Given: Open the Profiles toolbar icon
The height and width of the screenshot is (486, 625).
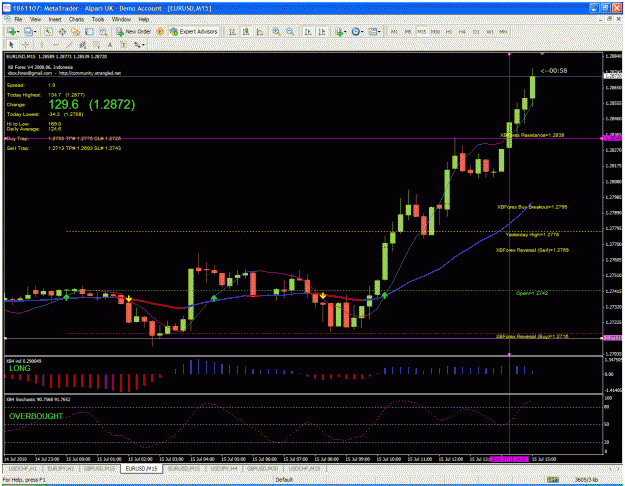Looking at the screenshot, I should pos(28,31).
